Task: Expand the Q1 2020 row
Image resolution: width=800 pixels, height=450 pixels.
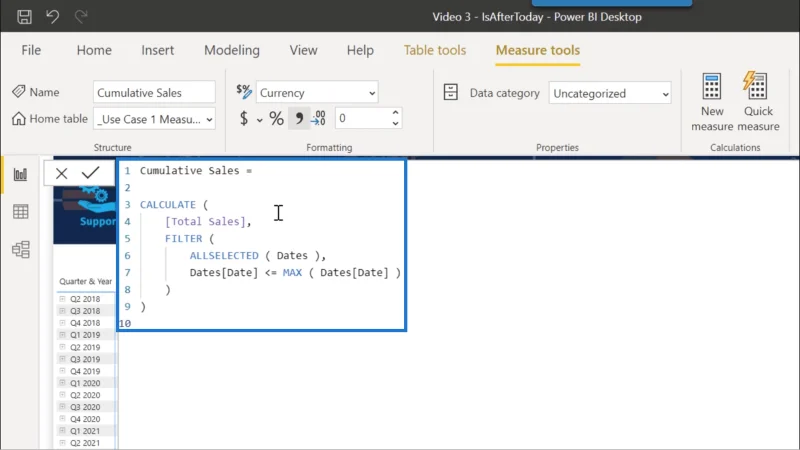Action: click(x=62, y=383)
